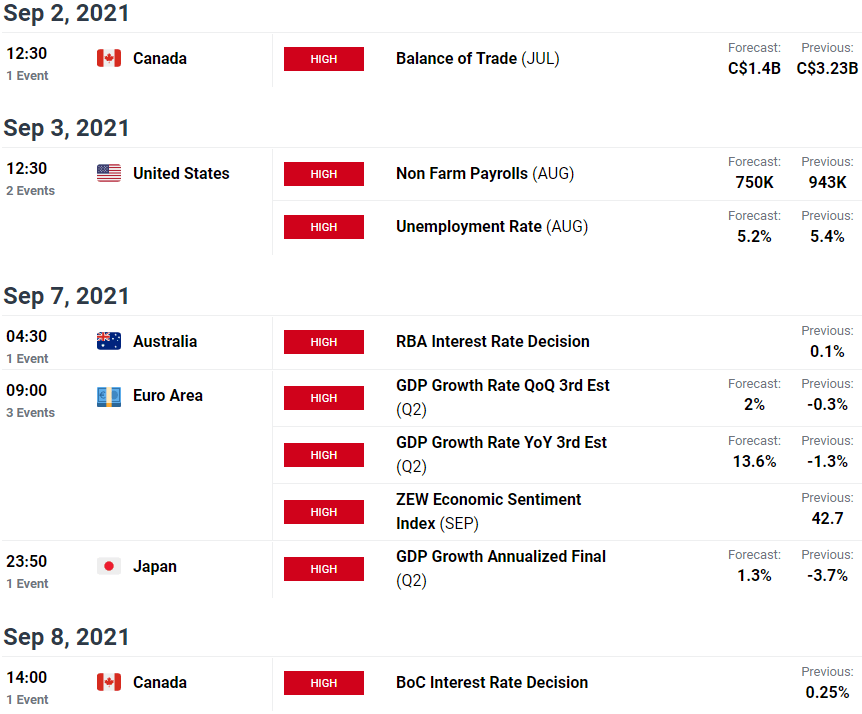
Task: Open GDP Growth Annualized Final event
Action: (x=501, y=568)
